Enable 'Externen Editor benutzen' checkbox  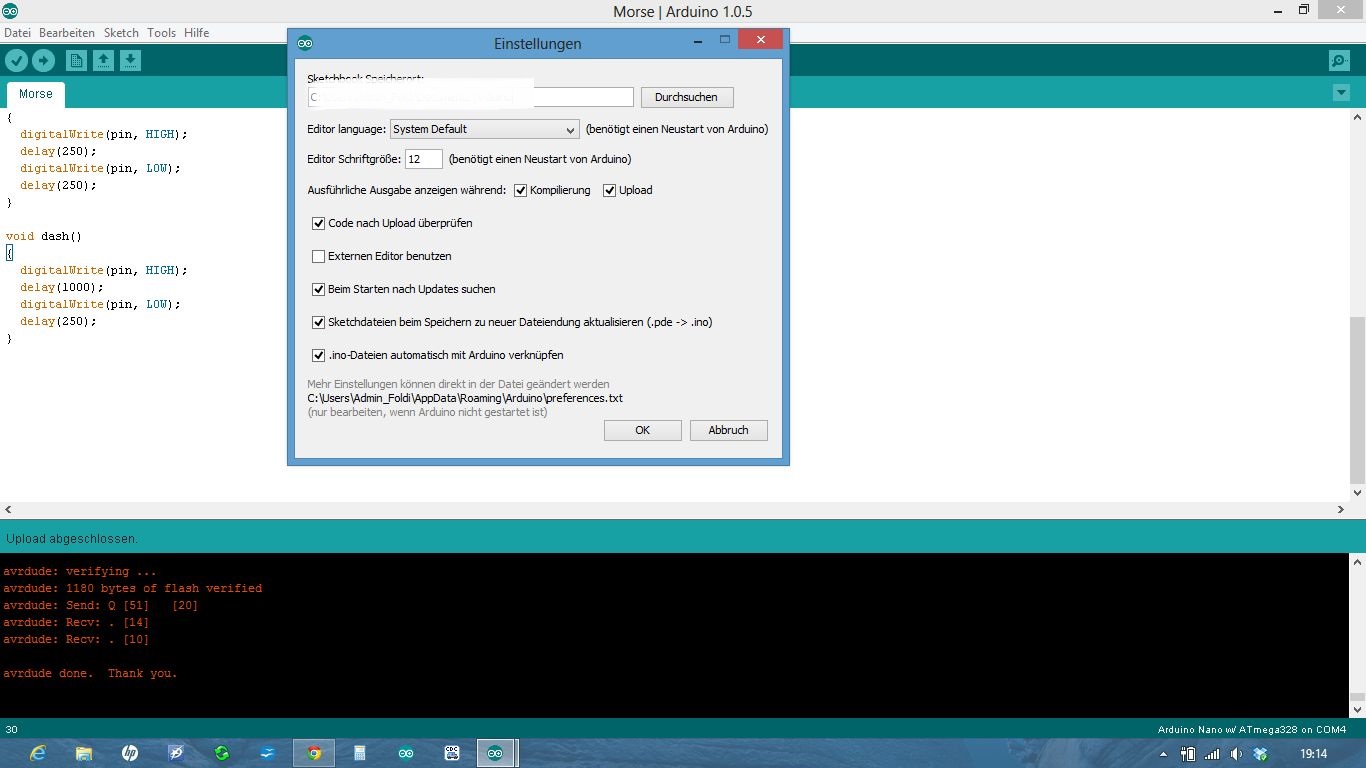coord(319,256)
